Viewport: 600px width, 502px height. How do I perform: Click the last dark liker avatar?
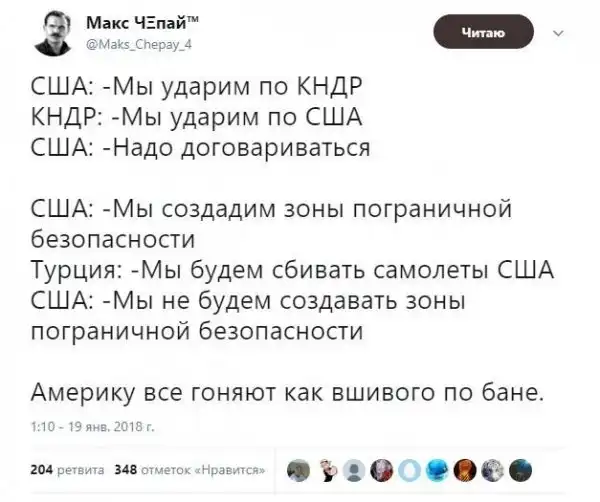point(522,467)
